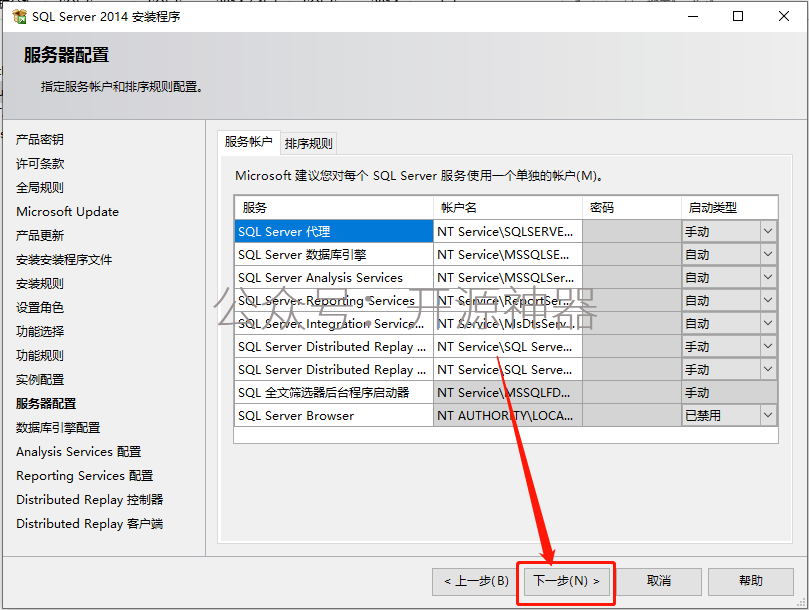Click 产品更新 step in sidebar
The image size is (809, 610).
[x=40, y=235]
